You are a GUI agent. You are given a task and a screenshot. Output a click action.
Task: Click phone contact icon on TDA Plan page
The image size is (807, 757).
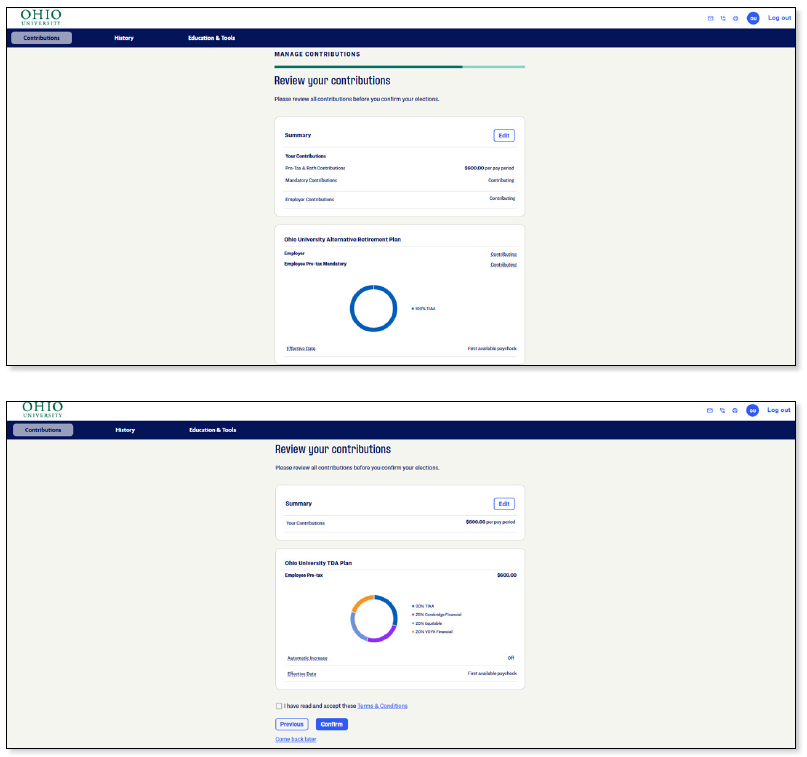(x=723, y=410)
